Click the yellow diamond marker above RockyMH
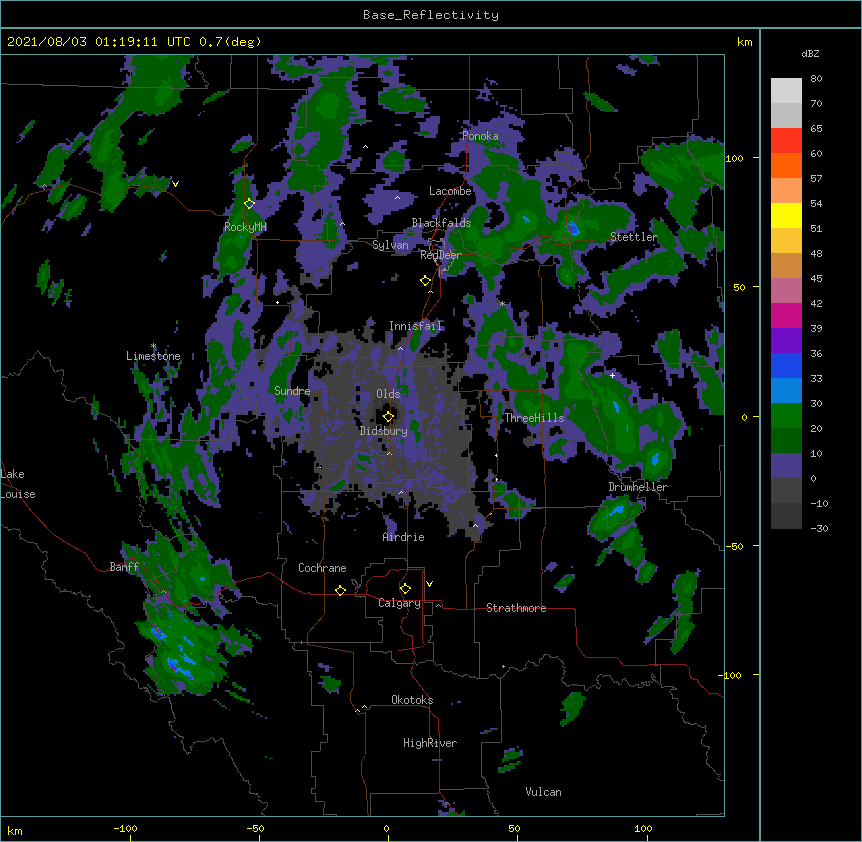This screenshot has height=842, width=862. coord(249,203)
